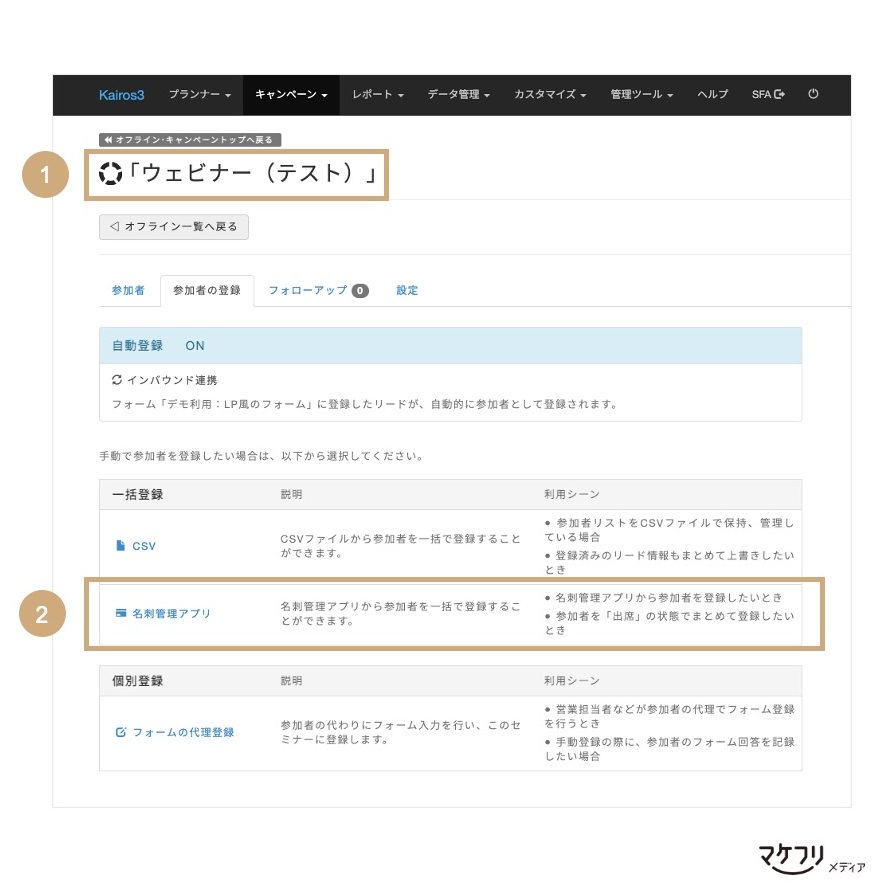
Task: Expand the データ管理 dropdown menu
Action: [x=458, y=94]
